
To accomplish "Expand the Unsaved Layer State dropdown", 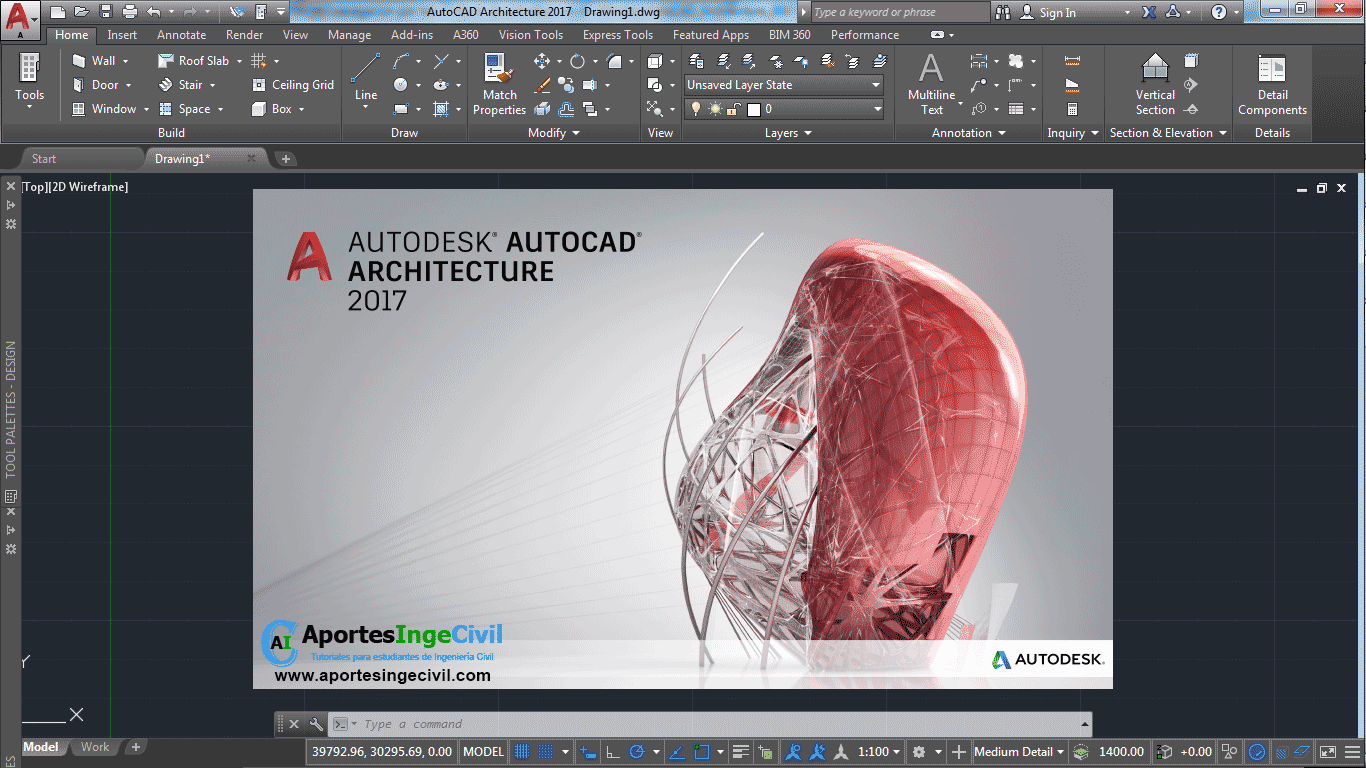I will 876,85.
